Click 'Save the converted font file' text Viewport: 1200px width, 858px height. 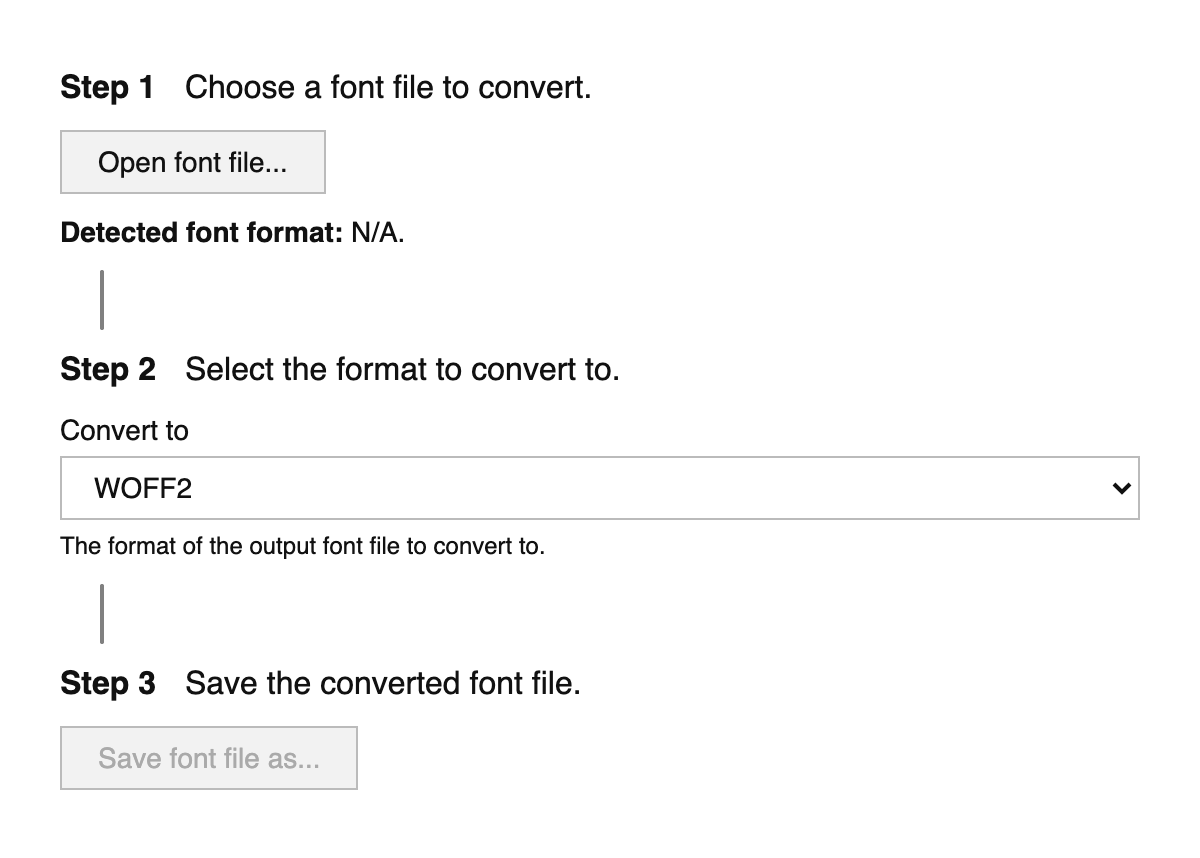click(x=382, y=684)
